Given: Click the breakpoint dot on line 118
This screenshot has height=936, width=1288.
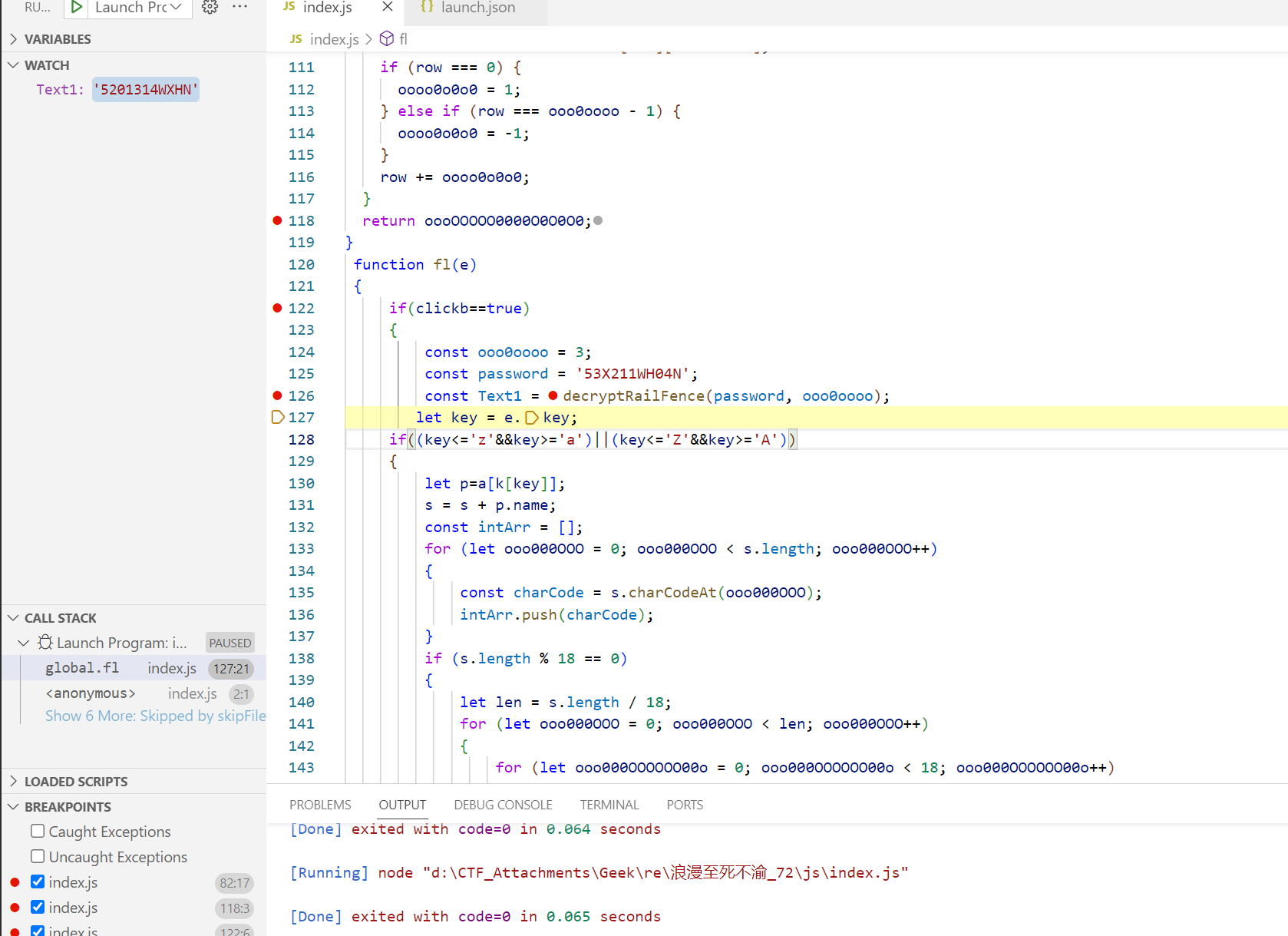Looking at the screenshot, I should click(x=278, y=220).
